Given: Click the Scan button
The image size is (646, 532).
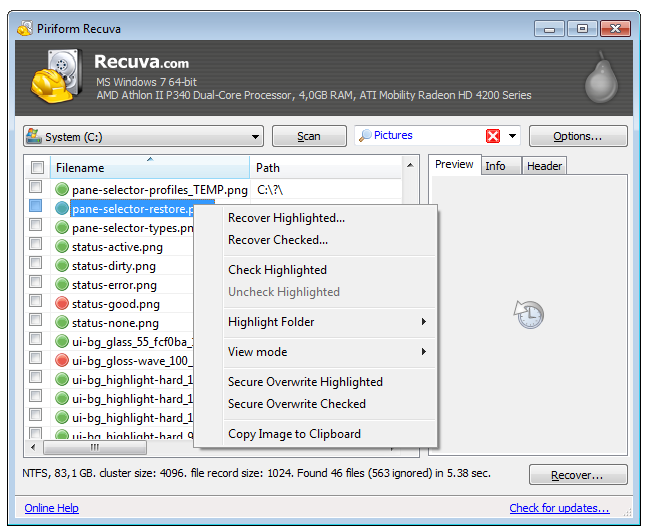Looking at the screenshot, I should click(x=309, y=136).
